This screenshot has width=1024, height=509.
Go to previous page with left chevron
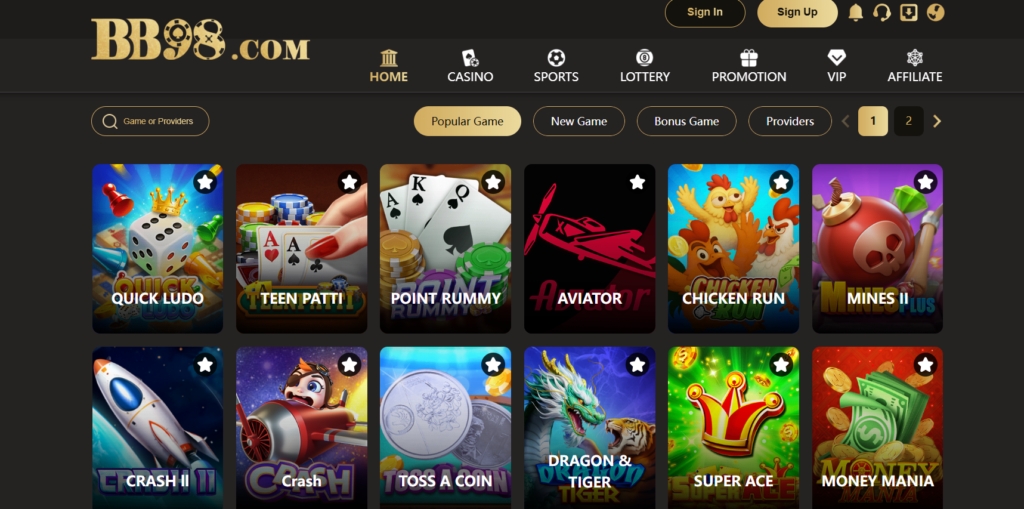pyautogui.click(x=845, y=122)
